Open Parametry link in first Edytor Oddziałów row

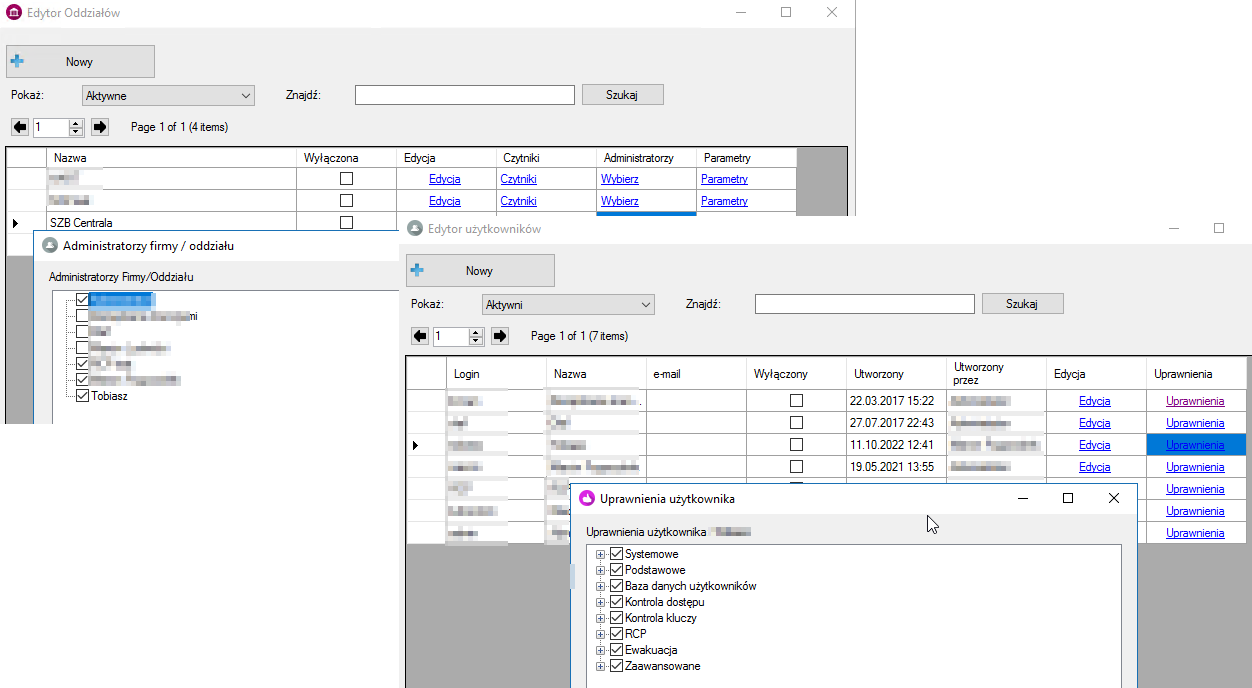724,179
